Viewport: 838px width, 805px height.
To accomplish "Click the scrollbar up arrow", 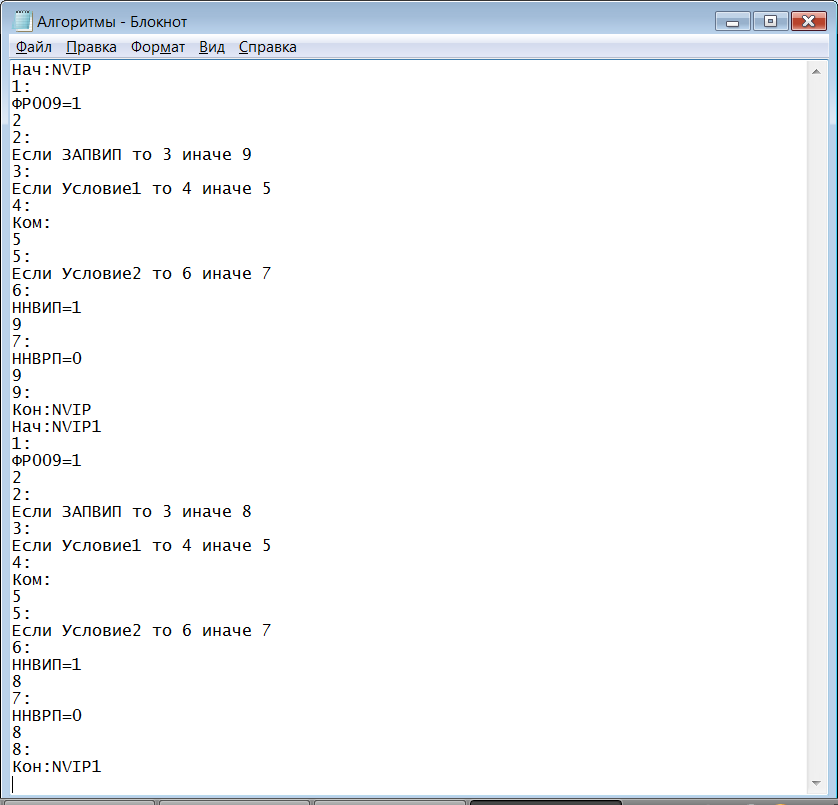I will click(x=816, y=72).
